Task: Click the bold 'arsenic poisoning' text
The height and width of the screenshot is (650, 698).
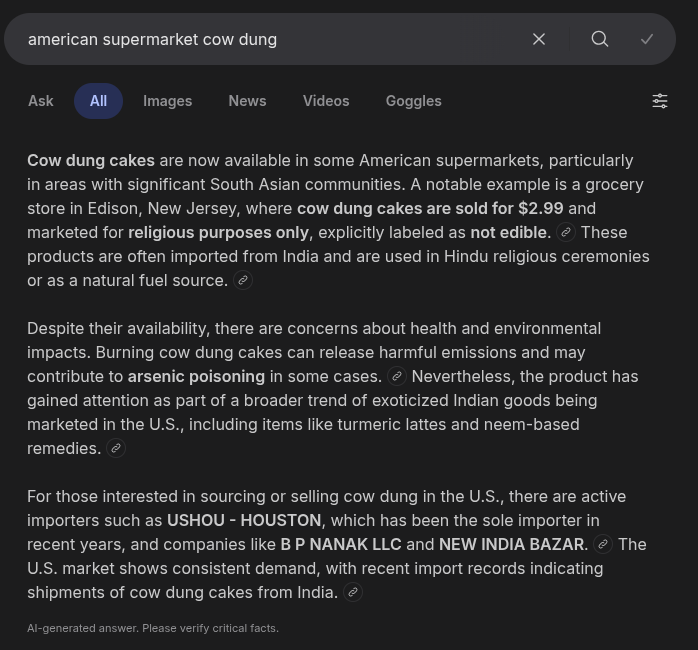Action: pyautogui.click(x=196, y=376)
